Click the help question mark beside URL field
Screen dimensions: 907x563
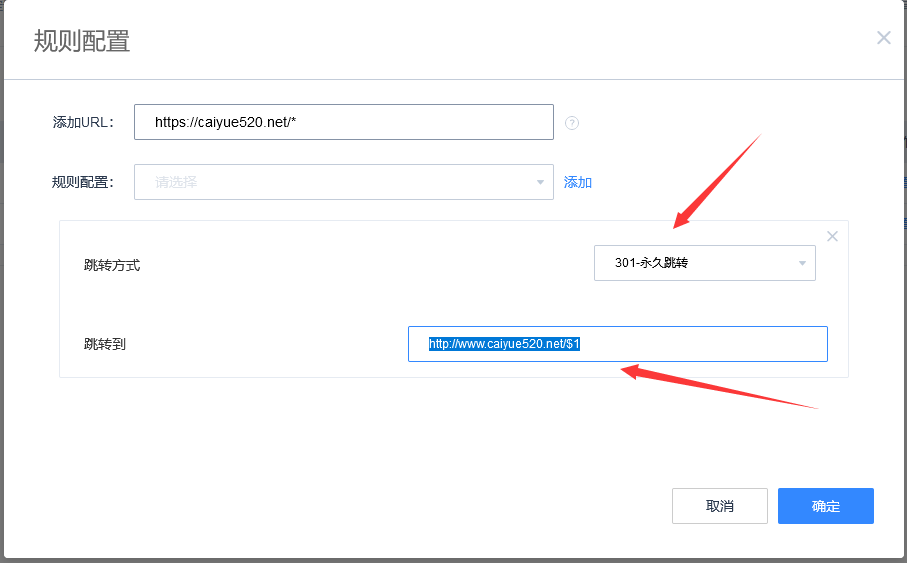click(572, 123)
